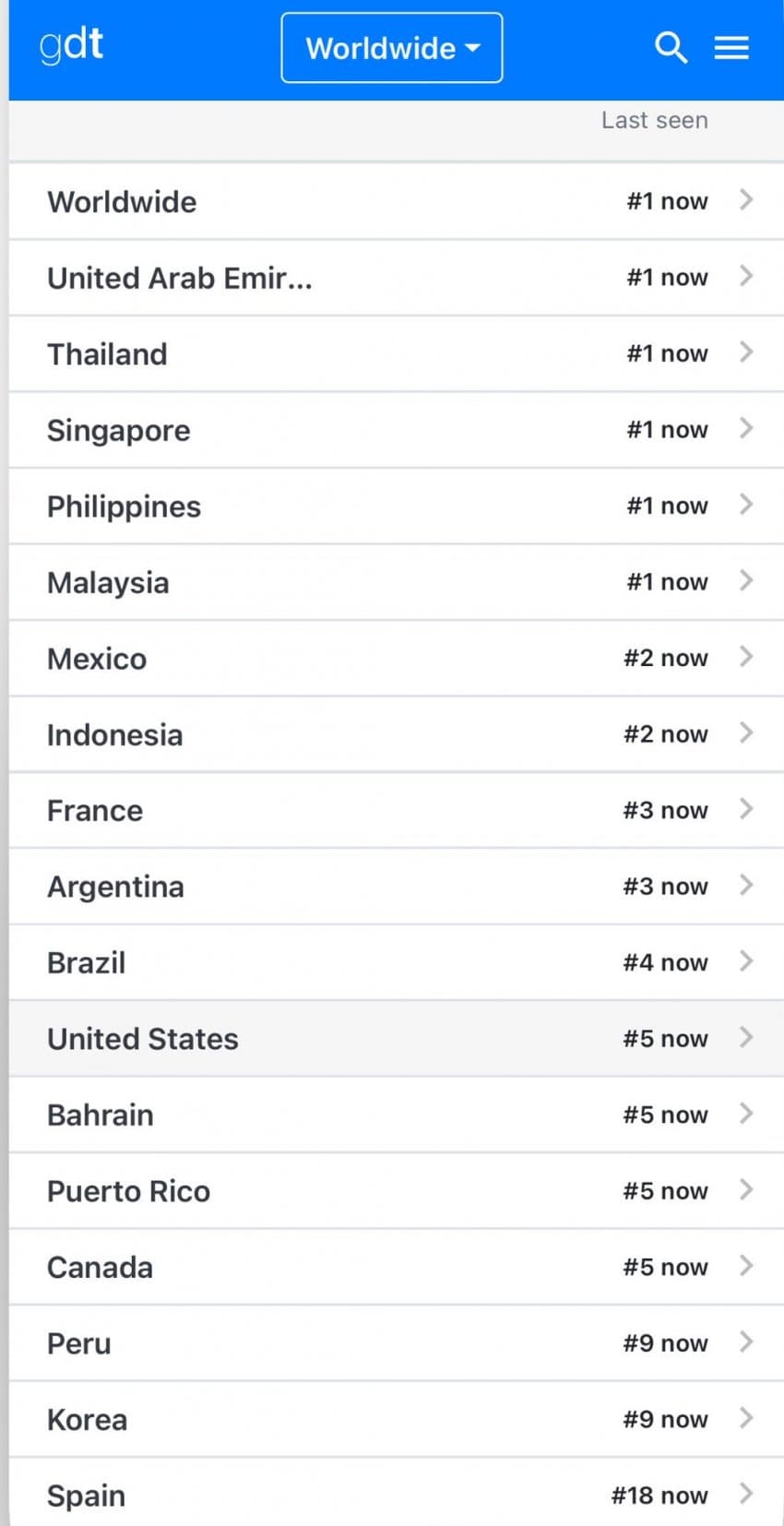Expand the Spain row chevron
The width and height of the screenshot is (784, 1526).
coord(746,1494)
